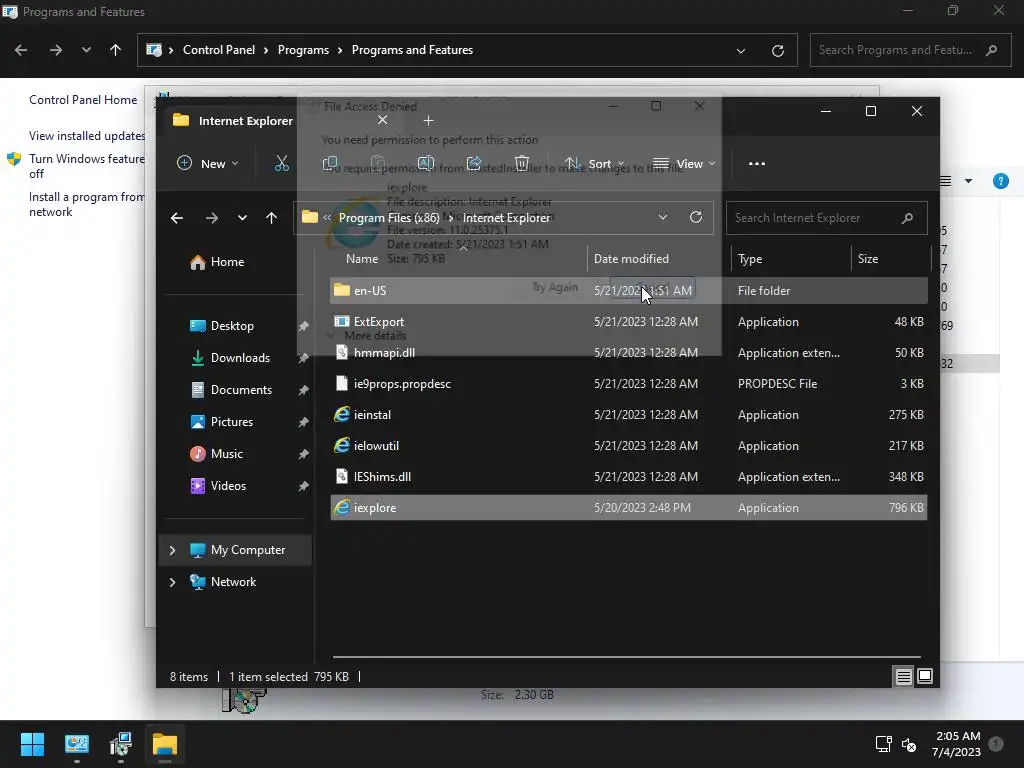The height and width of the screenshot is (768, 1024).
Task: Expand the My Computer tree node
Action: pos(172,551)
